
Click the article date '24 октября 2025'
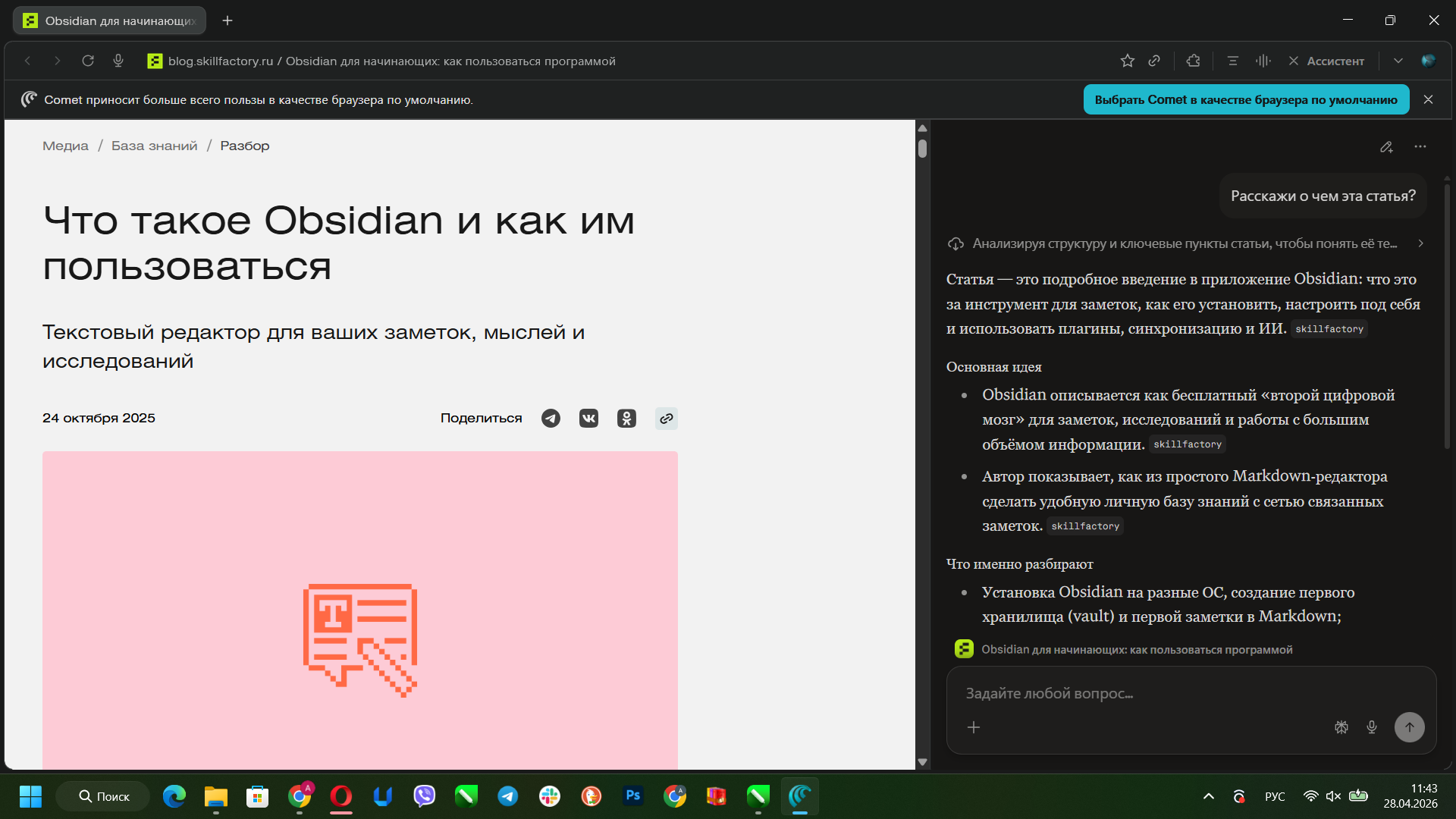(x=99, y=418)
